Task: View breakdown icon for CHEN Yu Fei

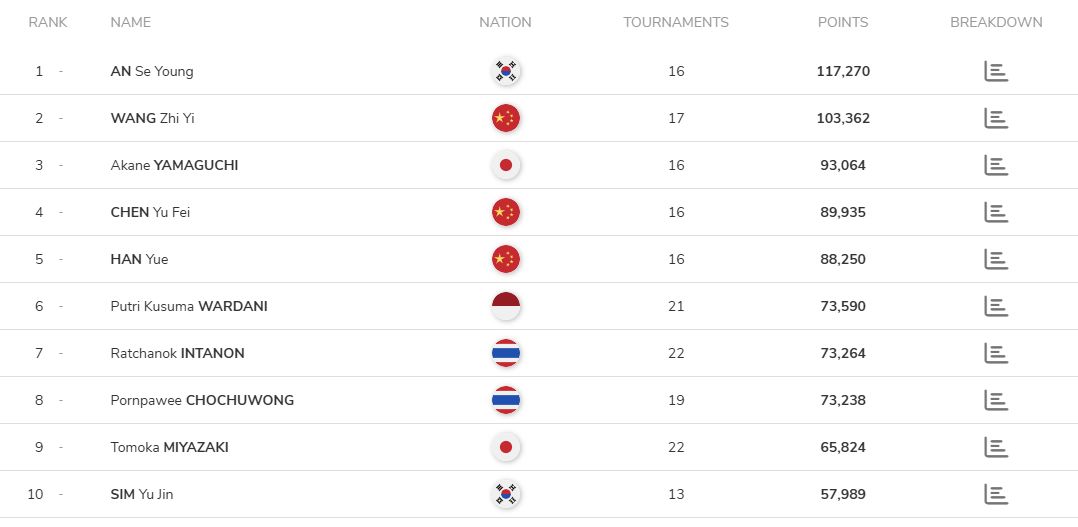Action: click(995, 212)
